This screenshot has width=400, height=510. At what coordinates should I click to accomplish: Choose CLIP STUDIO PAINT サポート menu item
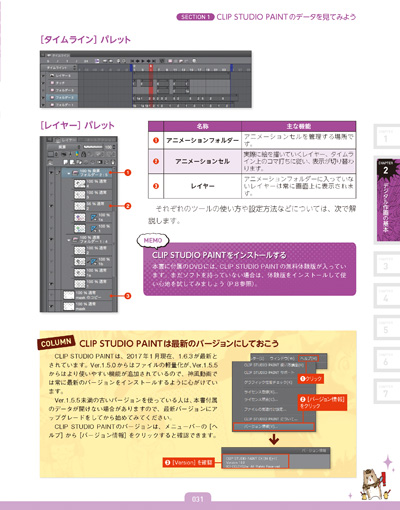coord(269,372)
